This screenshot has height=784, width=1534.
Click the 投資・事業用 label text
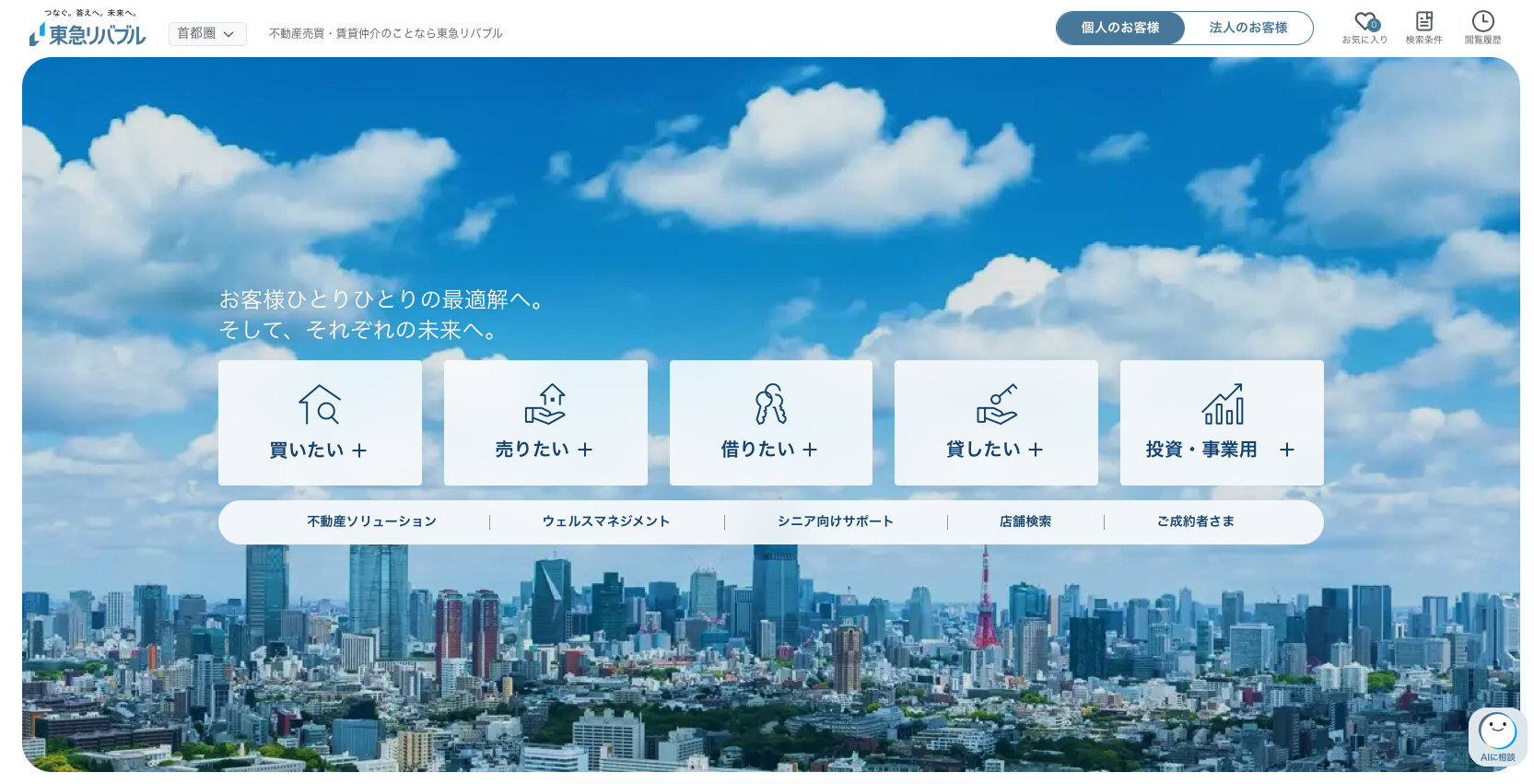coord(1201,450)
